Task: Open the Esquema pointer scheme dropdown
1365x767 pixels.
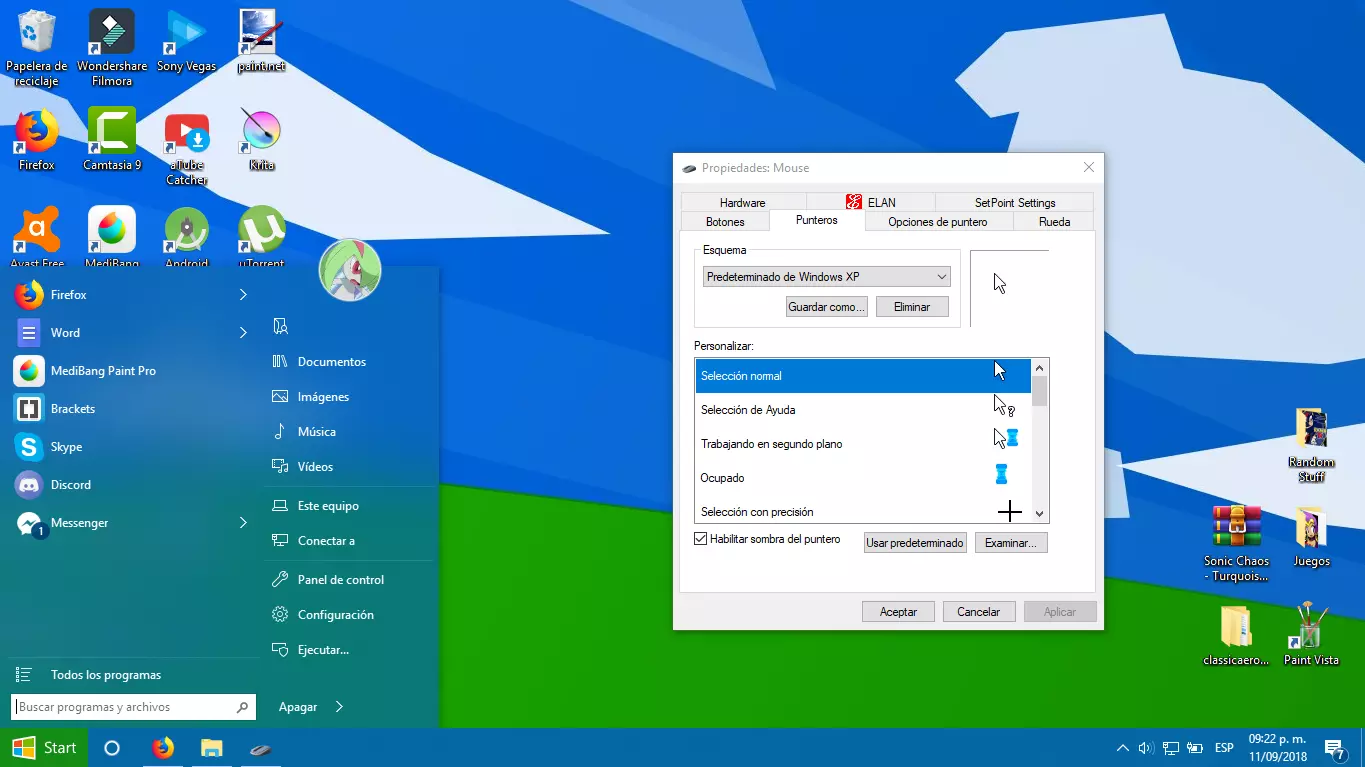Action: 826,277
